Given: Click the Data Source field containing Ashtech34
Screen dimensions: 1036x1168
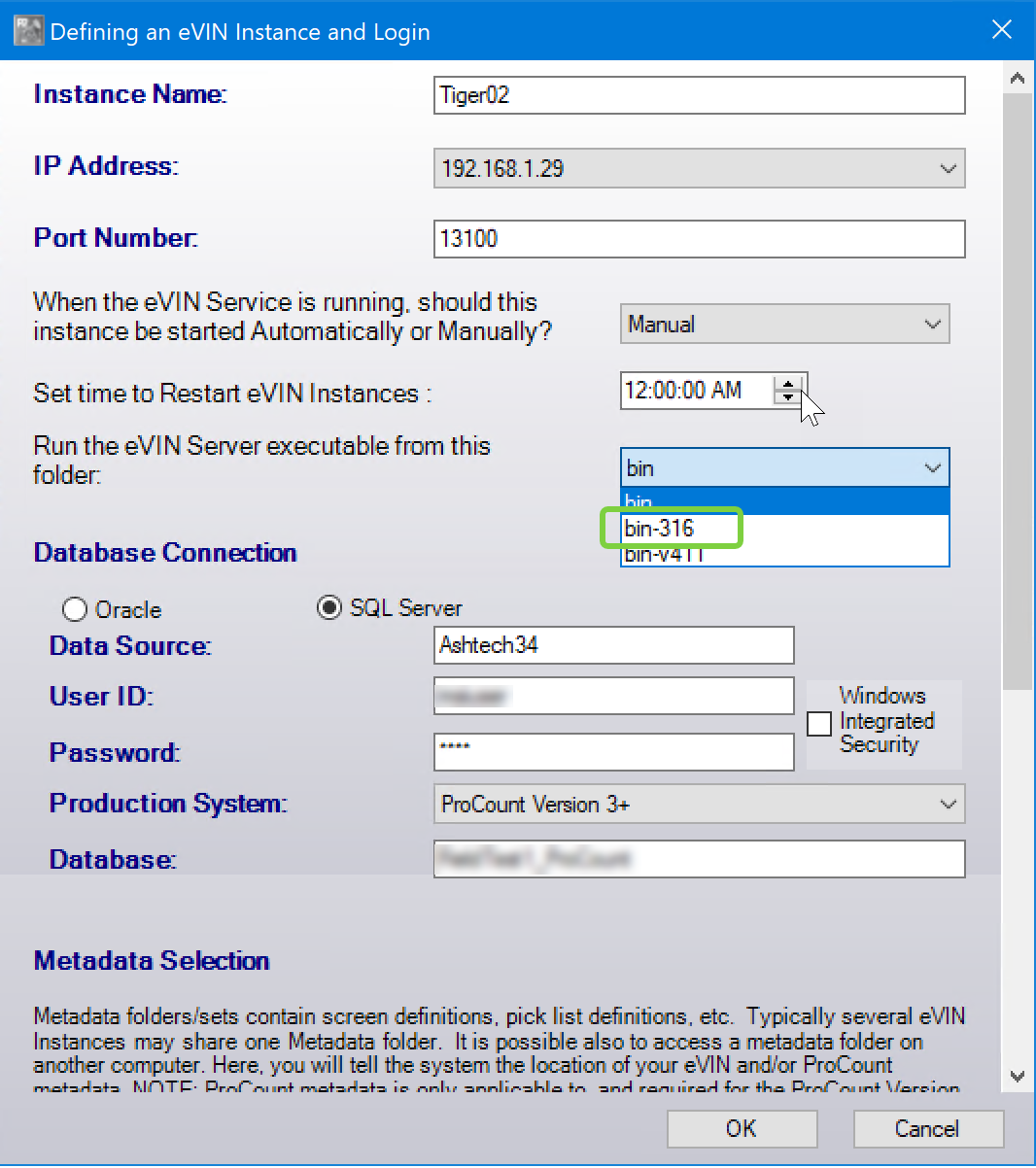Looking at the screenshot, I should (x=613, y=645).
